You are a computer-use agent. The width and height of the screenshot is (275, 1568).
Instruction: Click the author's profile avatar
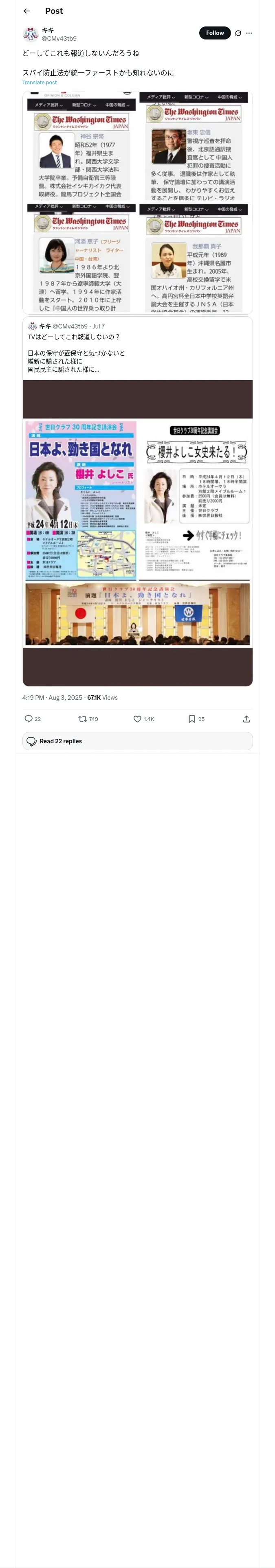point(30,34)
